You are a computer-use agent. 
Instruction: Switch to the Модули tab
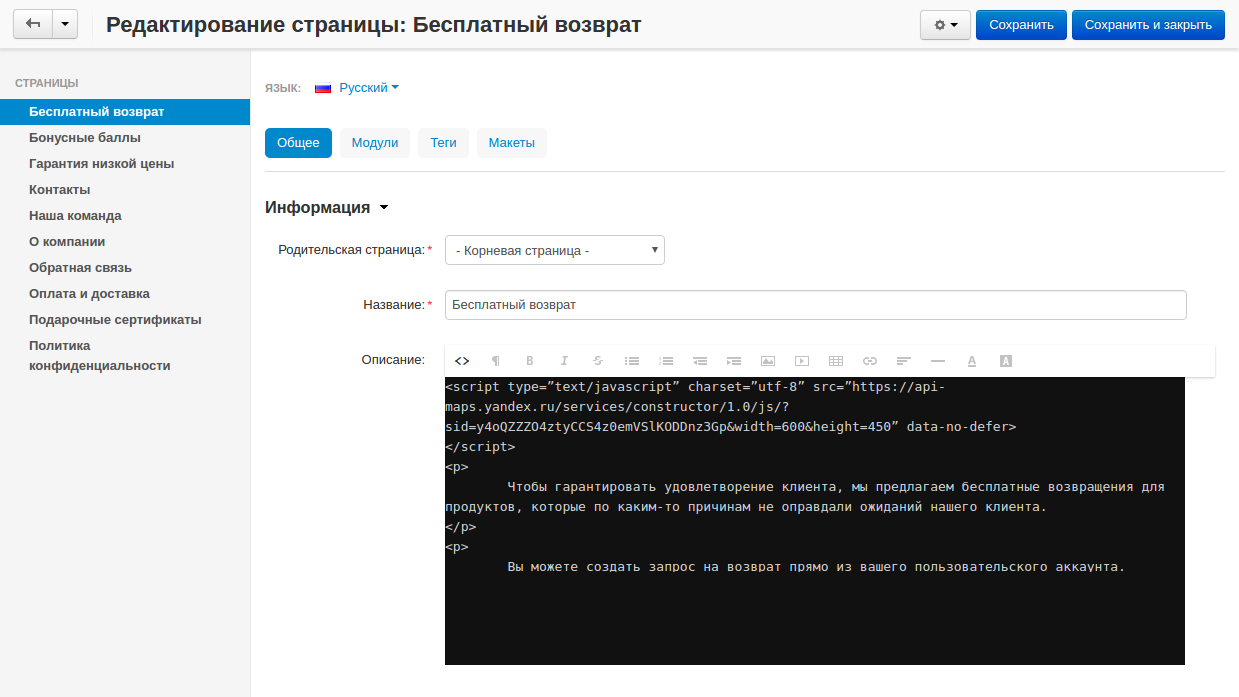[374, 142]
